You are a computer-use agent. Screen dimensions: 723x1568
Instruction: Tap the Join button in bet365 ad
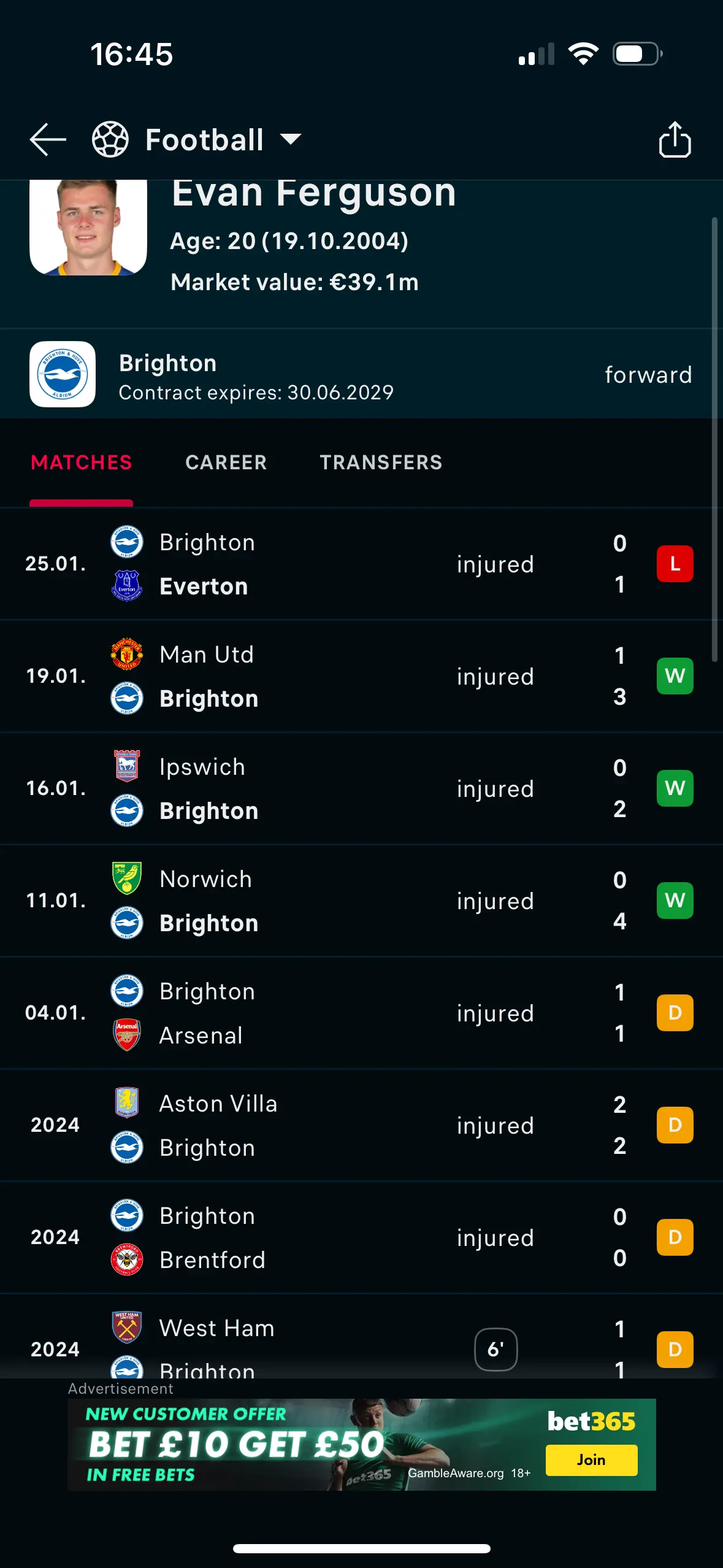tap(591, 1460)
